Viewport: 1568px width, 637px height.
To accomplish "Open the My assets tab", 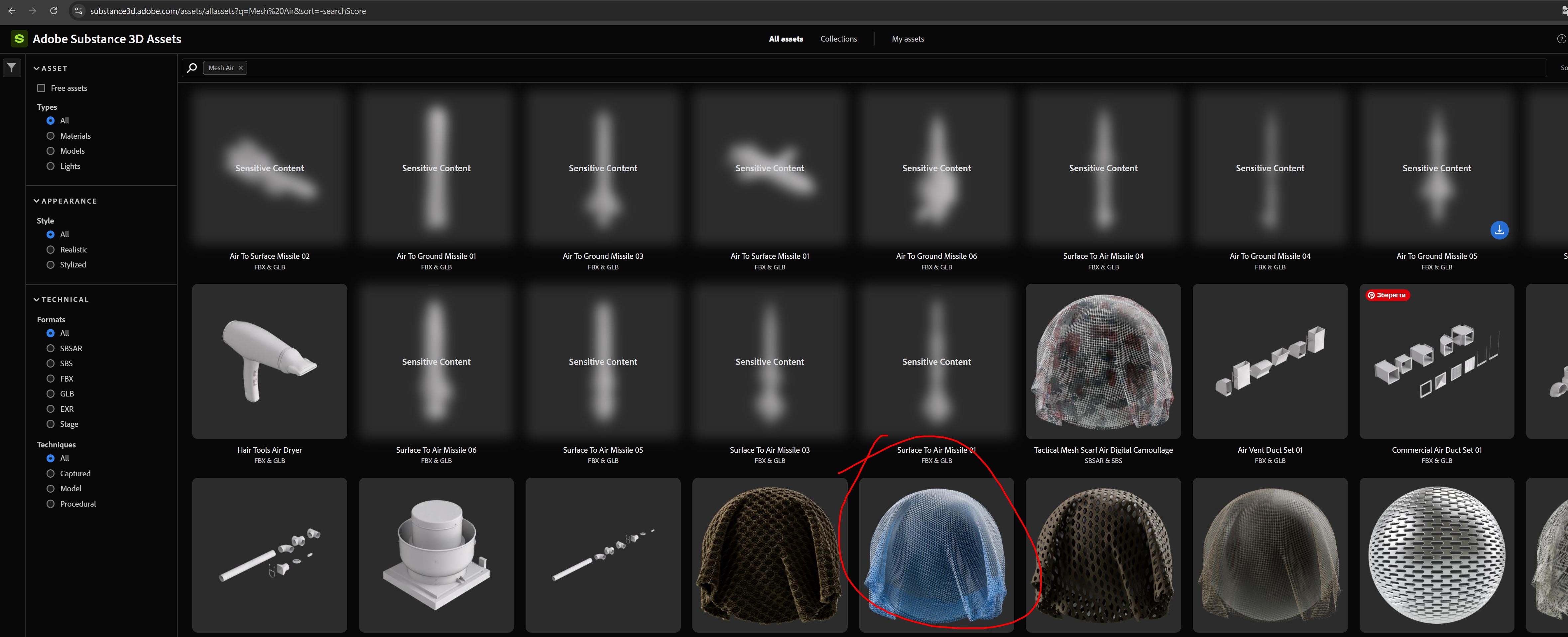I will coord(907,39).
